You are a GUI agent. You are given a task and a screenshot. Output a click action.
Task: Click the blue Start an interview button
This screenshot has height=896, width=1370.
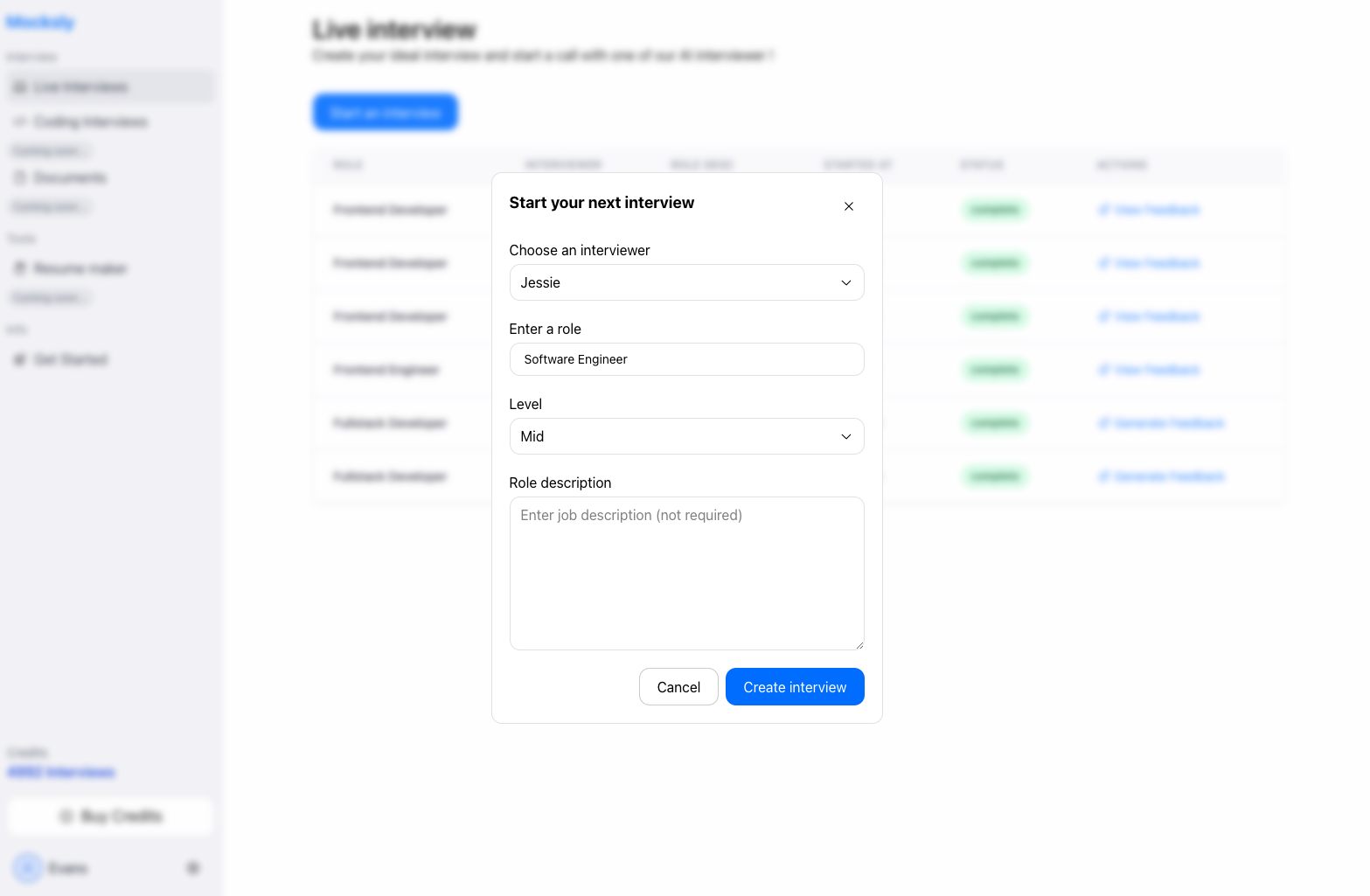386,113
